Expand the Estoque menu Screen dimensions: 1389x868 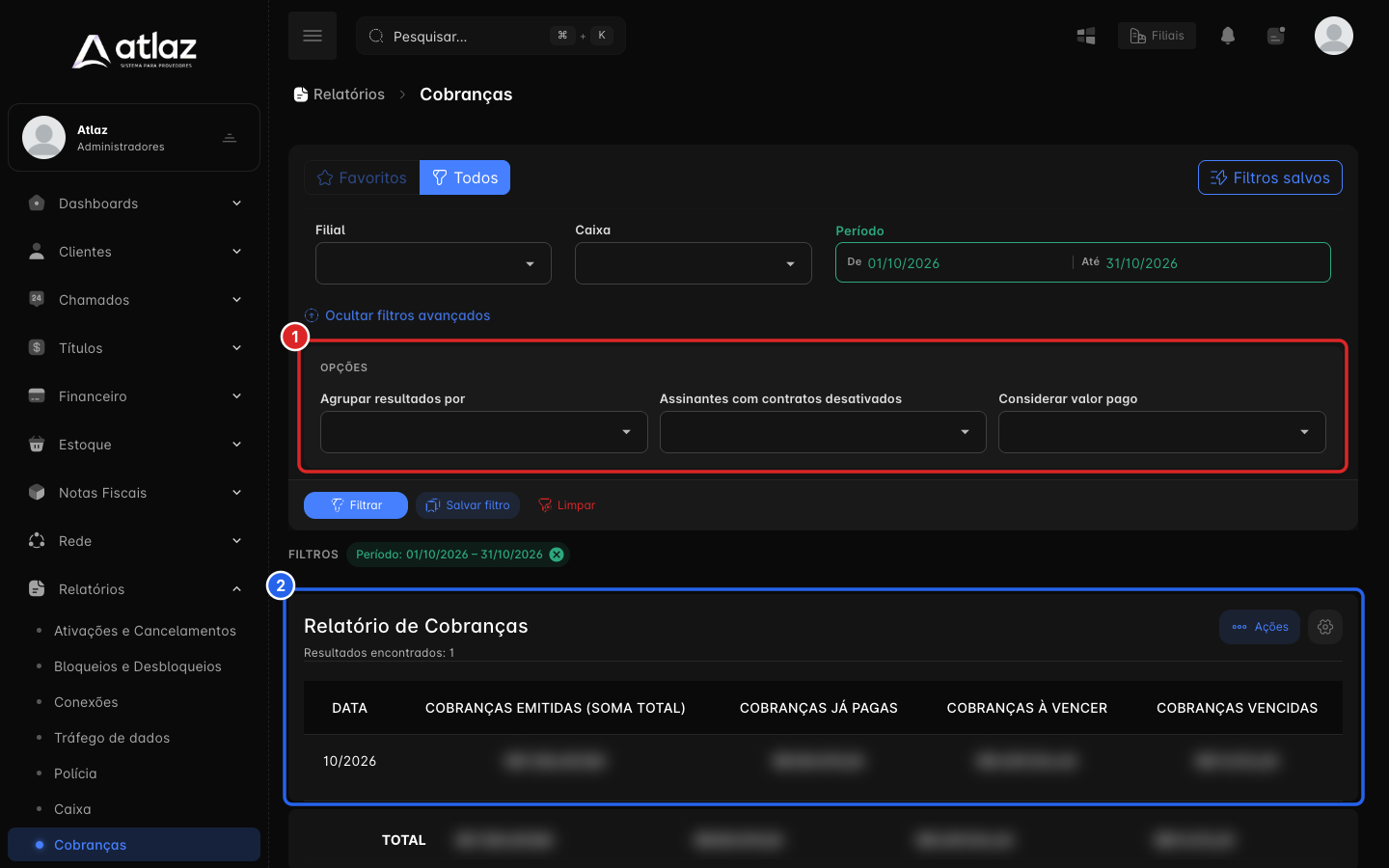236,444
